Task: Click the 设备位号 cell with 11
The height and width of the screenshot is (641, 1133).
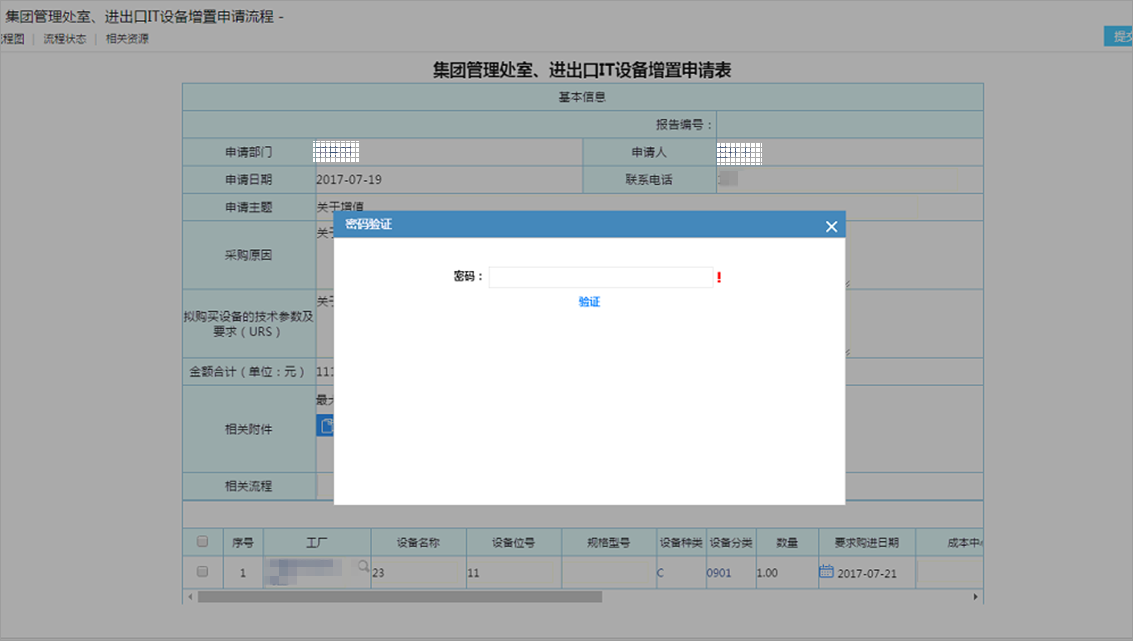Action: coord(514,573)
